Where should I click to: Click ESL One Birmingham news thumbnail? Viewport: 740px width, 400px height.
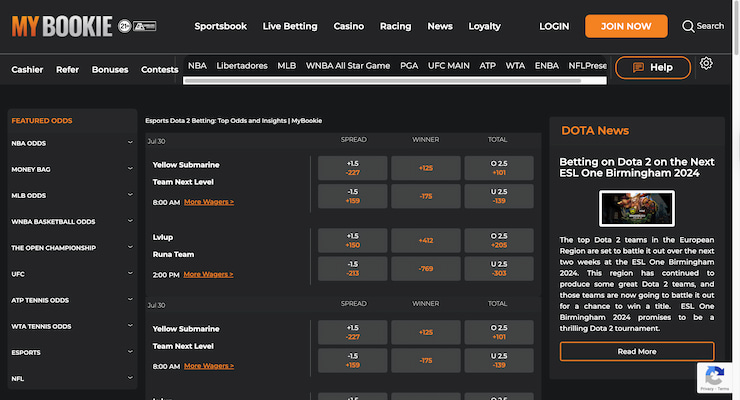[x=637, y=208]
